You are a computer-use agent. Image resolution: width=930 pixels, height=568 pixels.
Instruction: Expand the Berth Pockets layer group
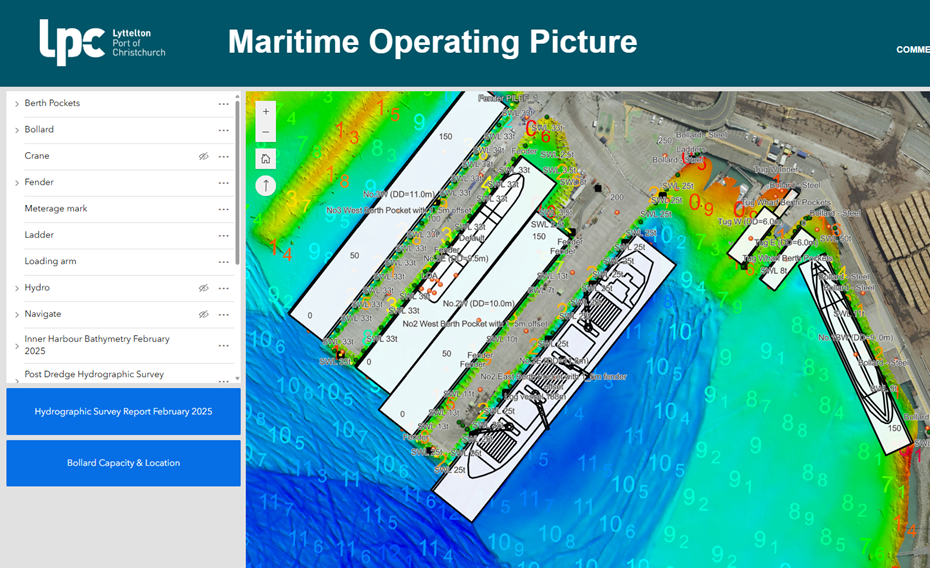17,104
